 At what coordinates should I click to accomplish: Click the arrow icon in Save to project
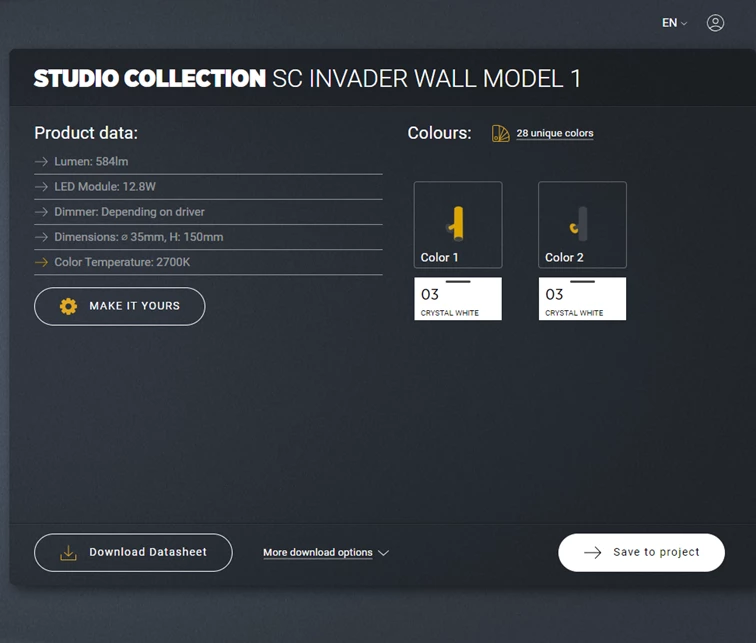click(x=592, y=552)
